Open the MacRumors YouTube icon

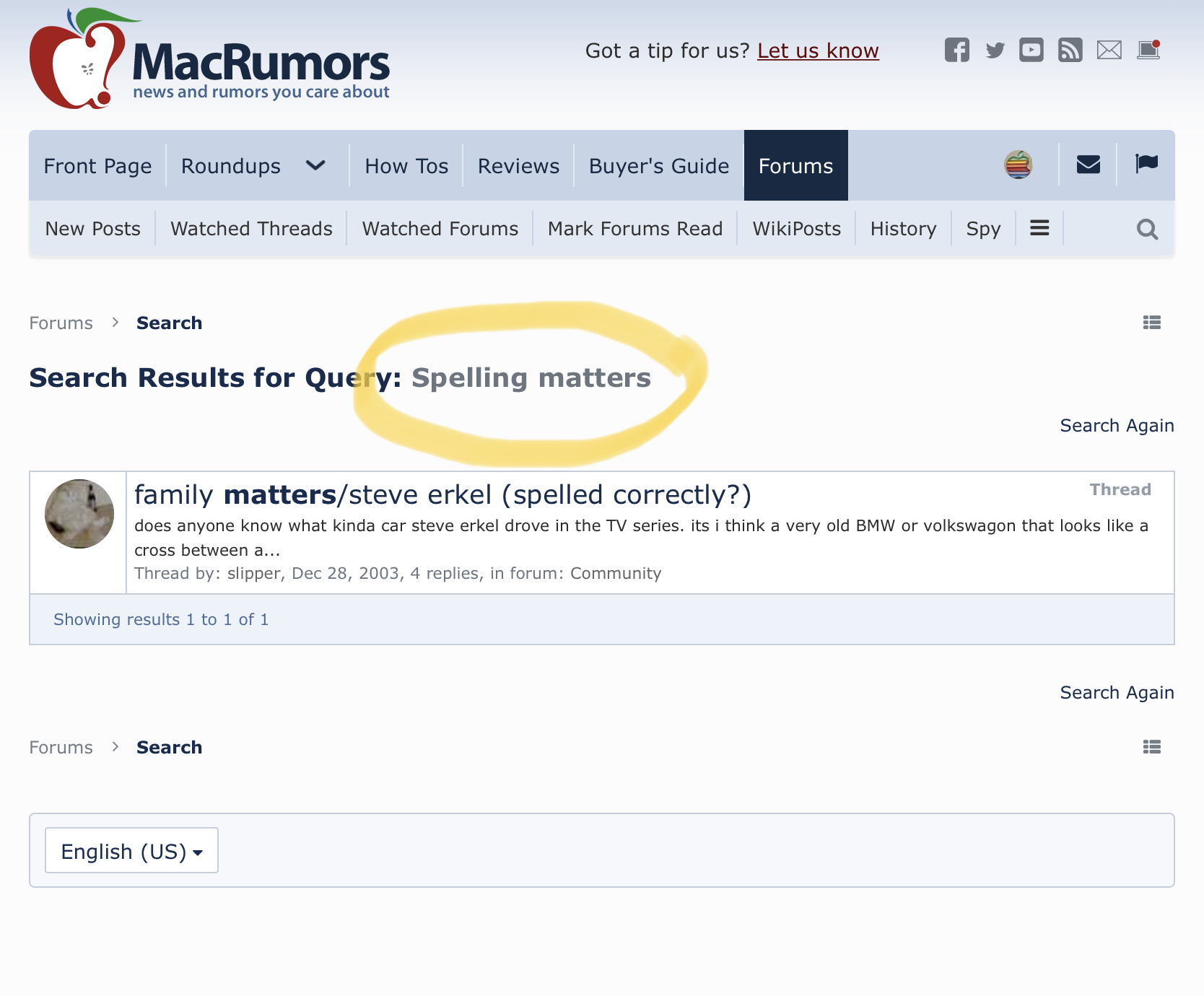pyautogui.click(x=1031, y=50)
